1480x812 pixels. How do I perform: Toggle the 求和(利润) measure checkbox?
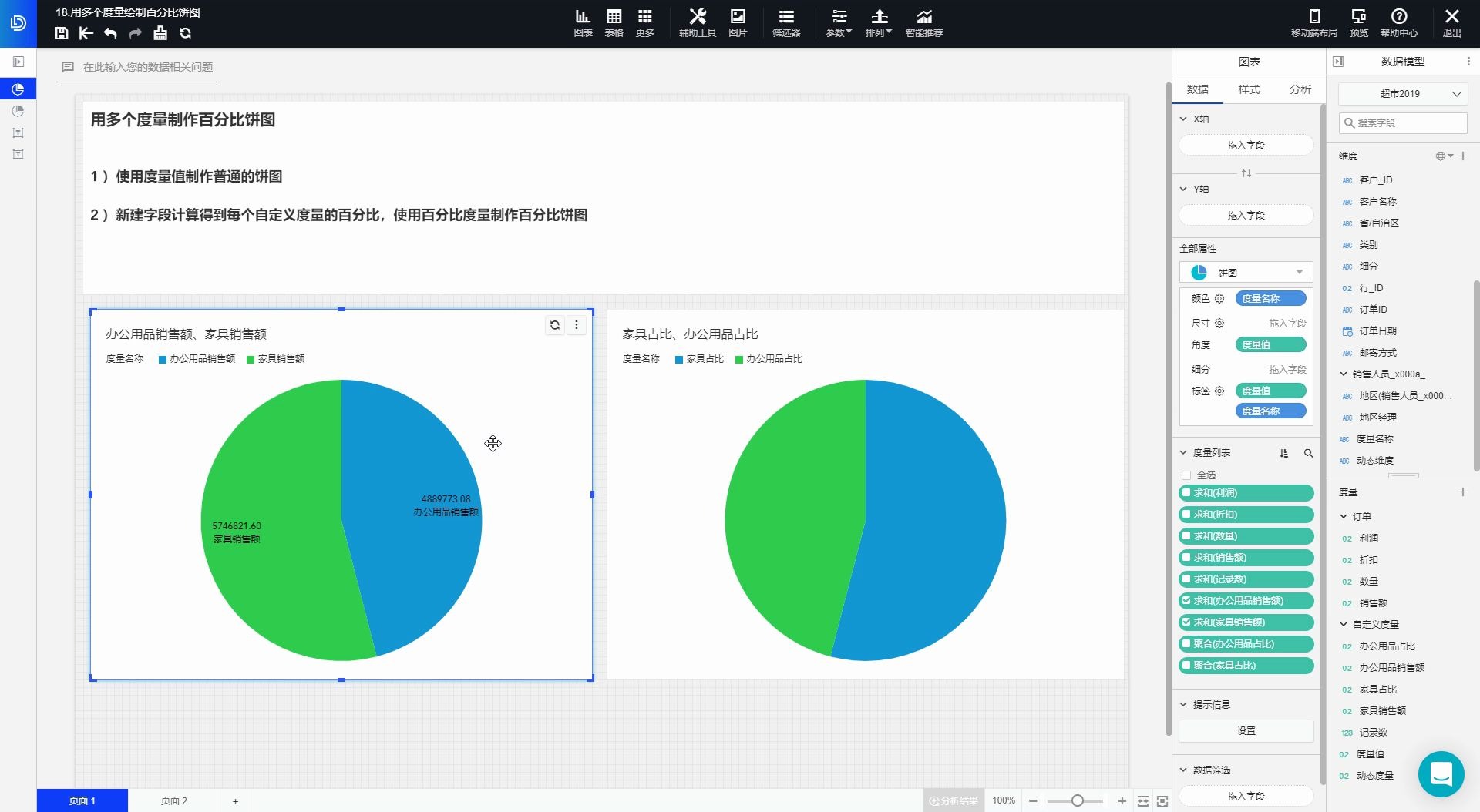click(x=1186, y=493)
